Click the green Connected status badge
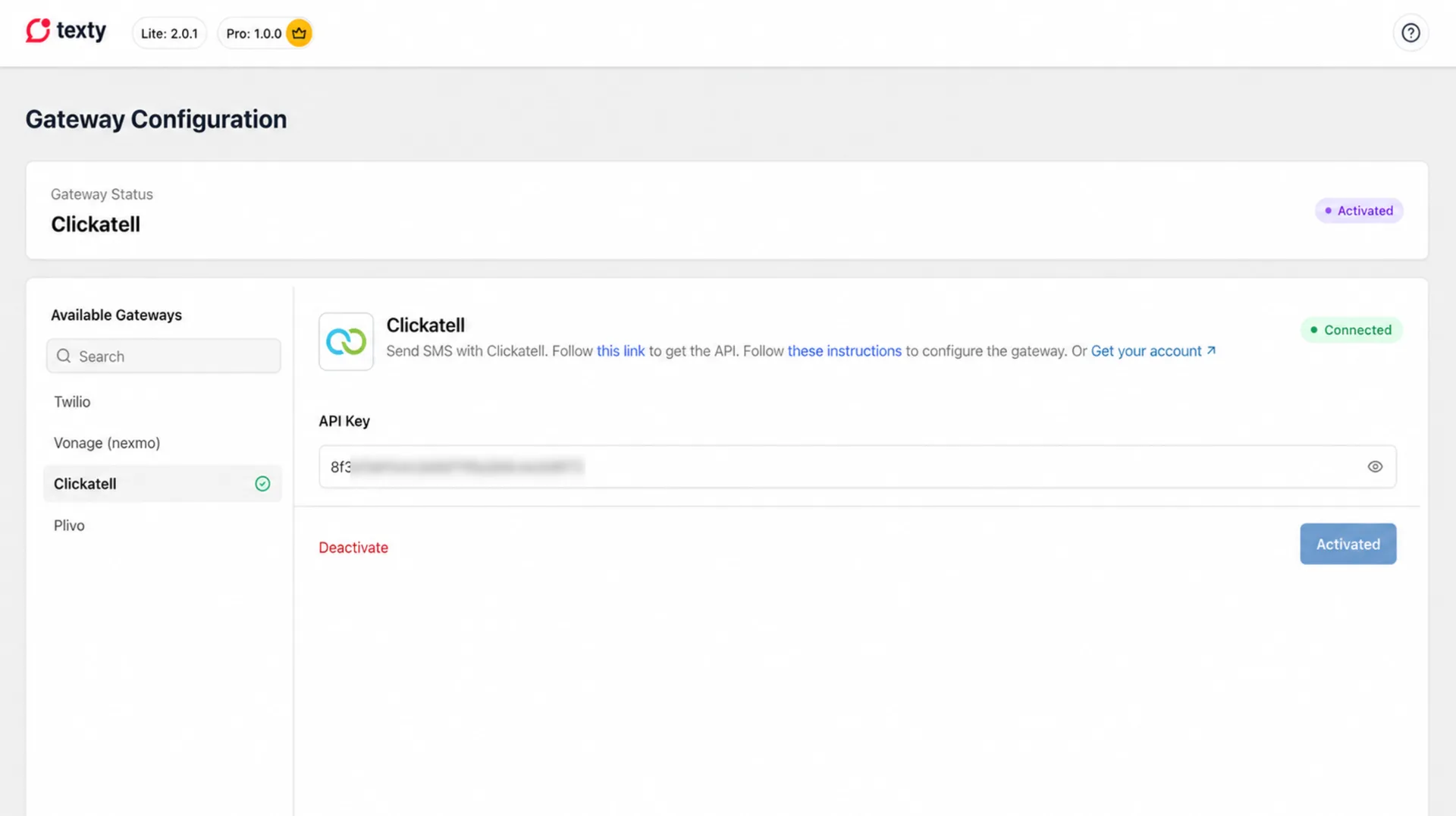The image size is (1456, 816). pos(1351,330)
